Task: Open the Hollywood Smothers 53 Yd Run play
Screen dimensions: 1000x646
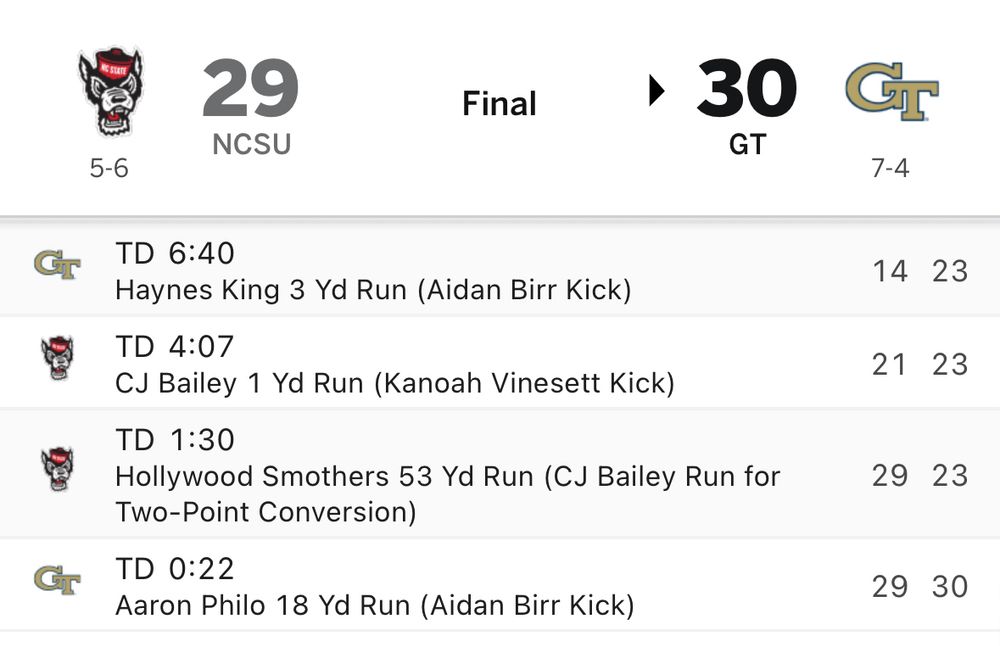Action: click(500, 474)
